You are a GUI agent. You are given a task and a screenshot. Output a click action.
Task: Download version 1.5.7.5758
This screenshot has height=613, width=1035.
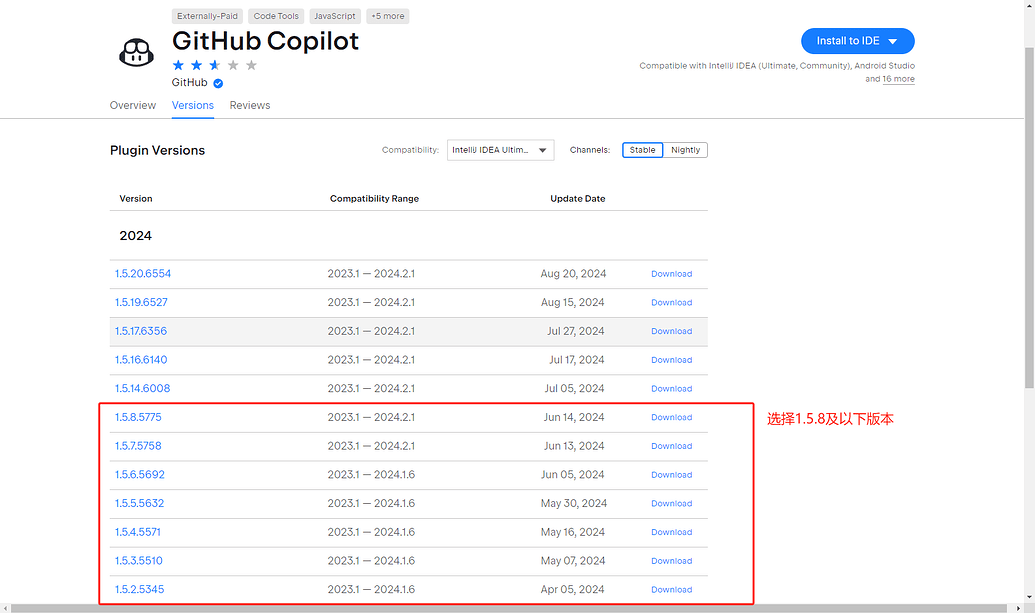click(x=671, y=446)
